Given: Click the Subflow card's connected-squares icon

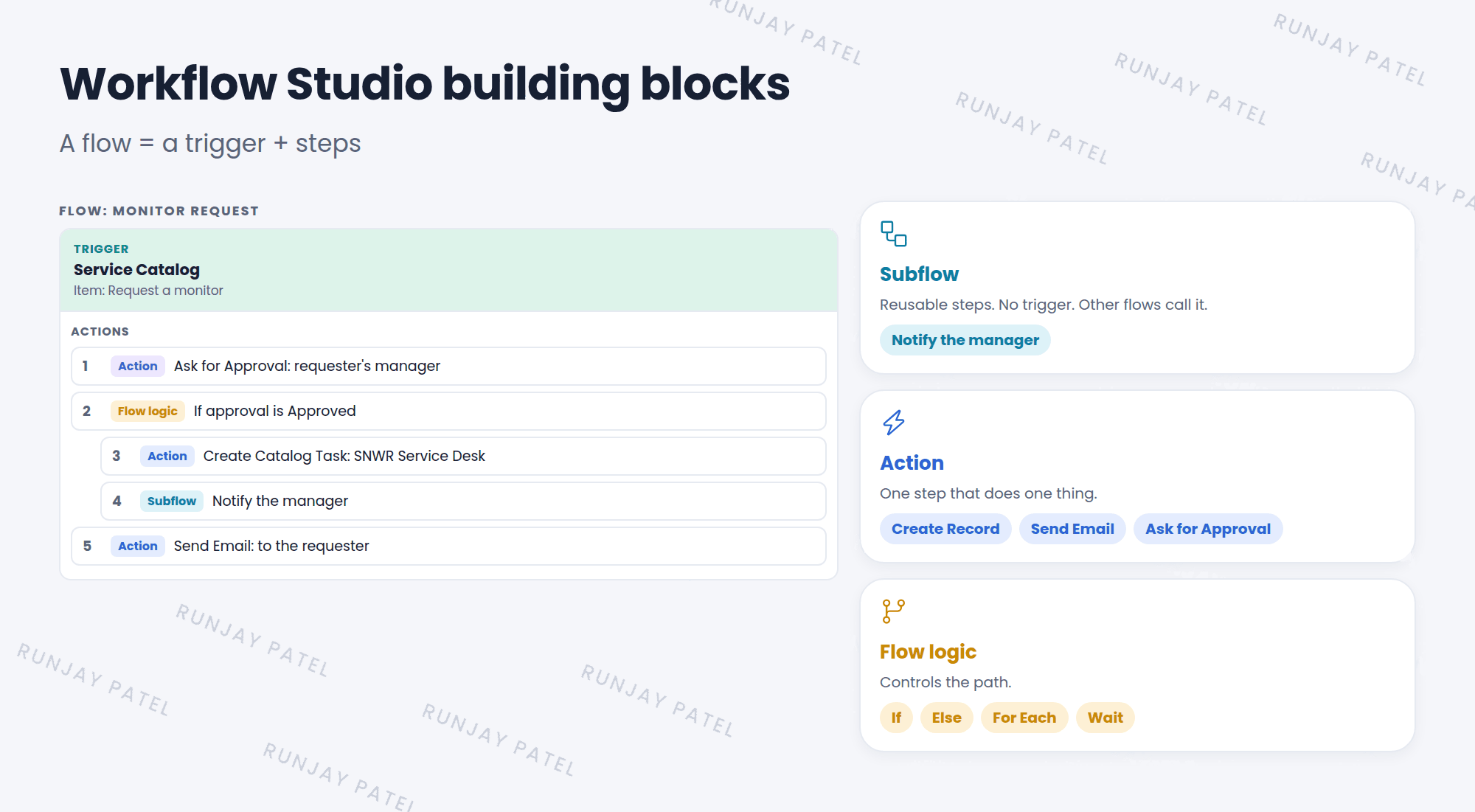Looking at the screenshot, I should tap(893, 234).
